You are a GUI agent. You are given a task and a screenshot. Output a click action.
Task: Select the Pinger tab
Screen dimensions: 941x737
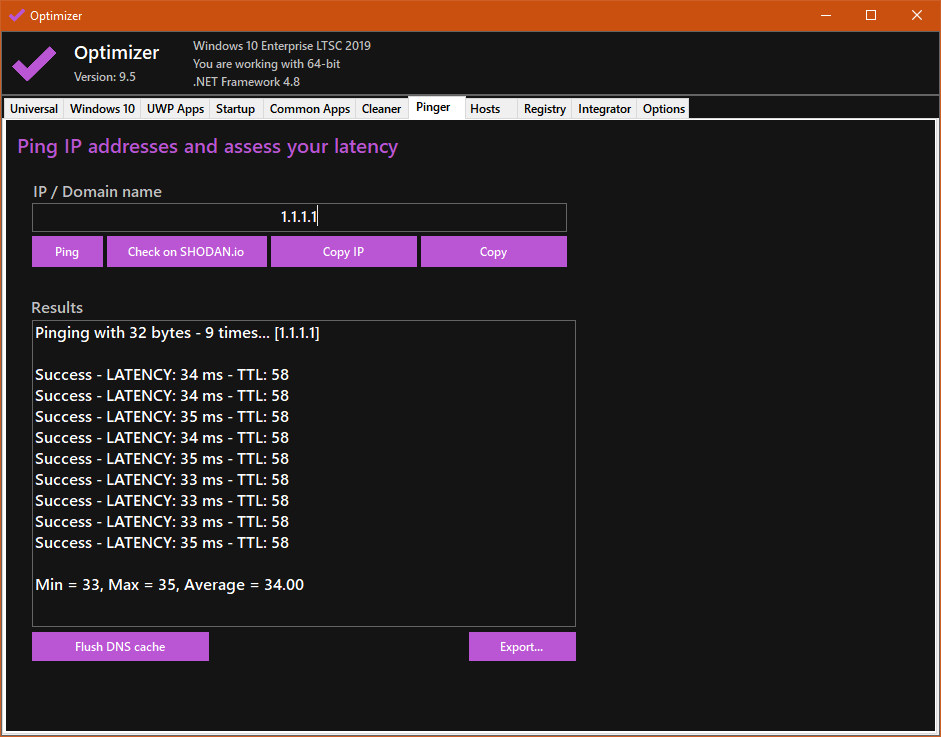pos(434,107)
